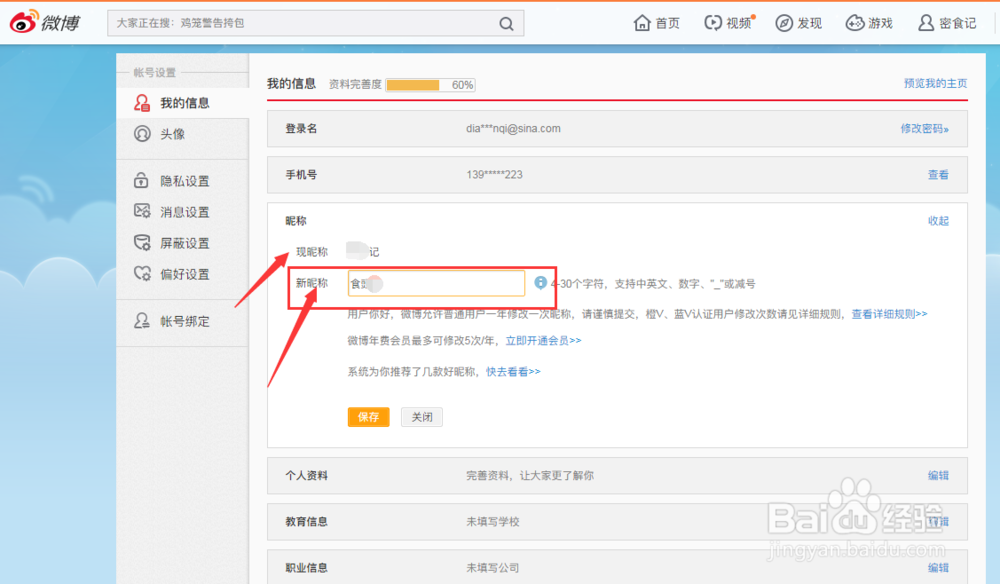Click the 隐私设置 lock icon

tap(142, 180)
